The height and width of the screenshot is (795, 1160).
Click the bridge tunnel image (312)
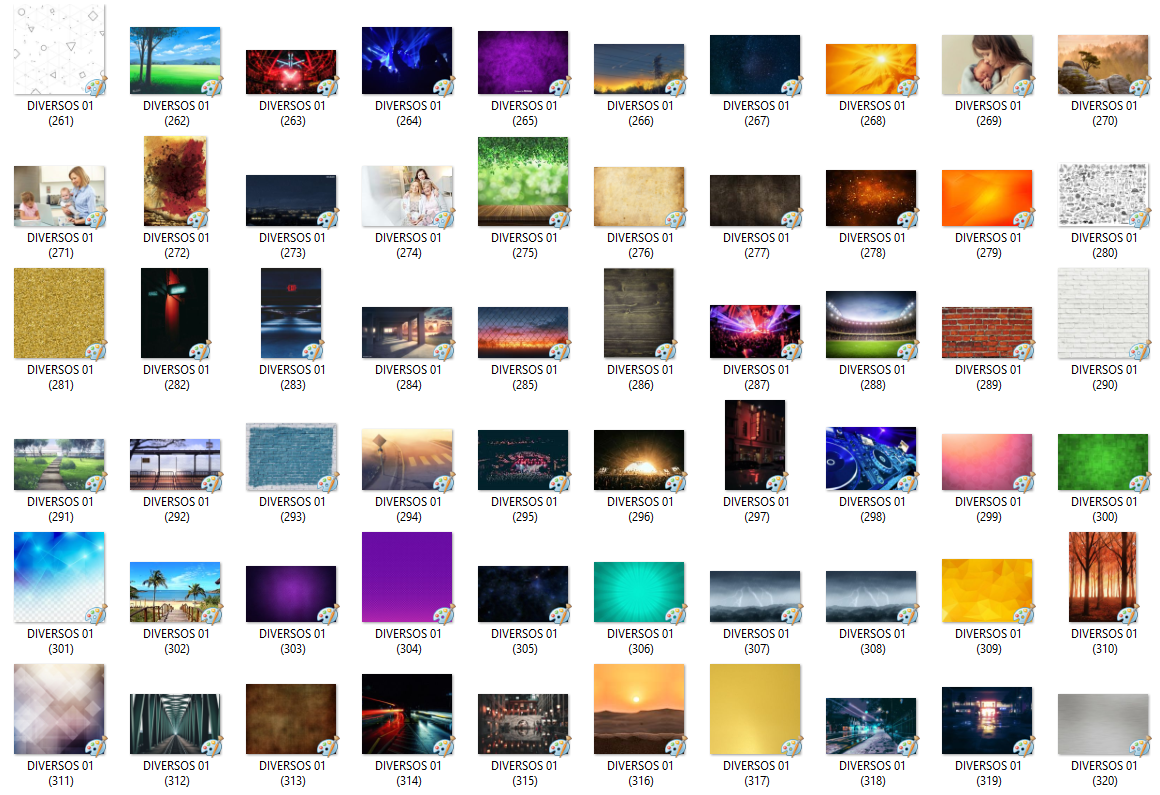175,724
